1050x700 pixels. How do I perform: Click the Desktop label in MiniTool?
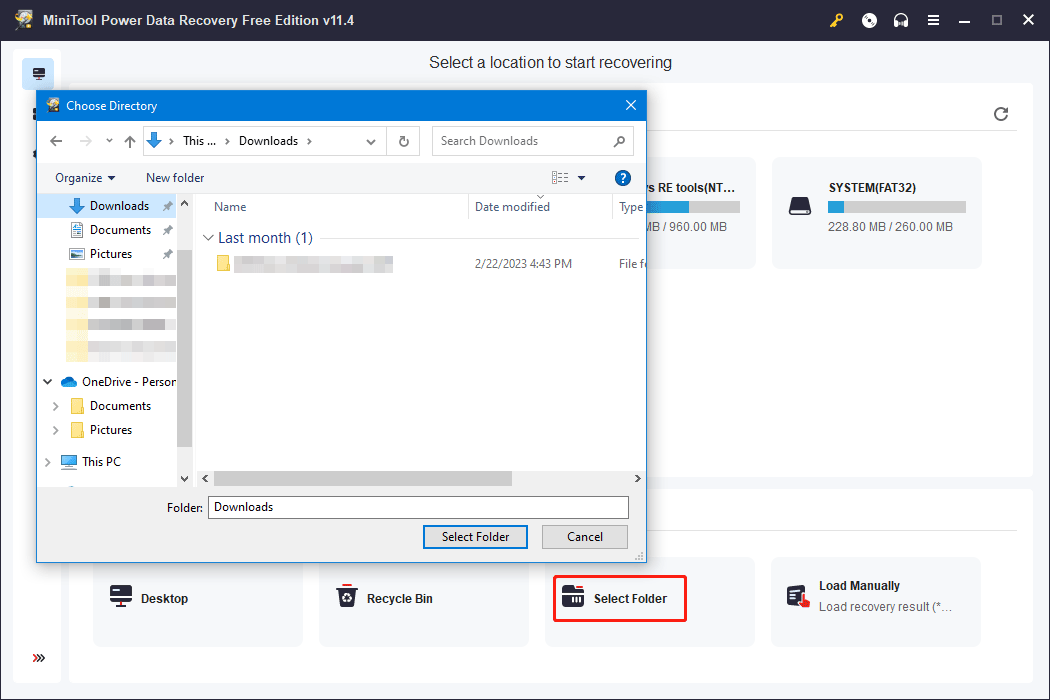(164, 599)
